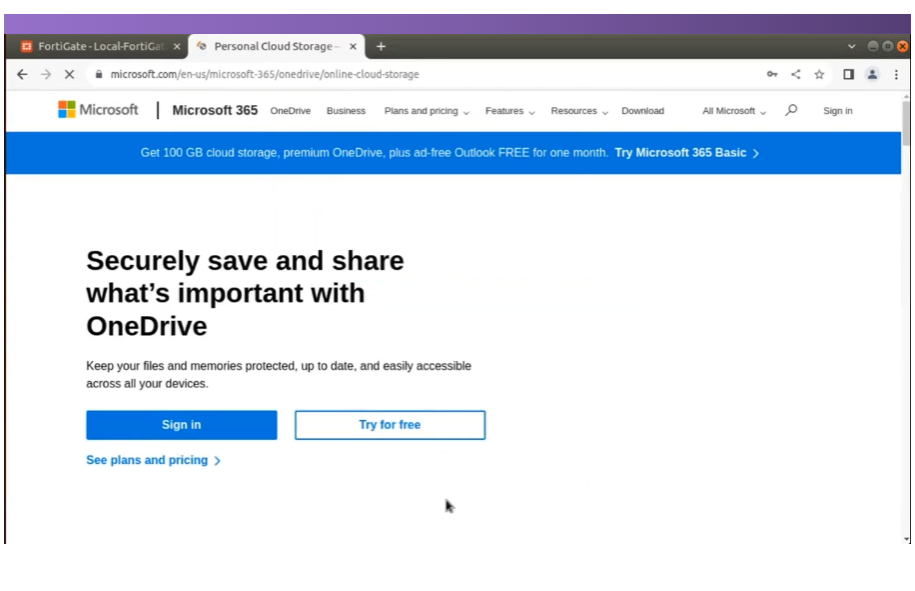Click the 'Keep your files and memories' paragraph
Image resolution: width=915 pixels, height=591 pixels.
pos(278,375)
